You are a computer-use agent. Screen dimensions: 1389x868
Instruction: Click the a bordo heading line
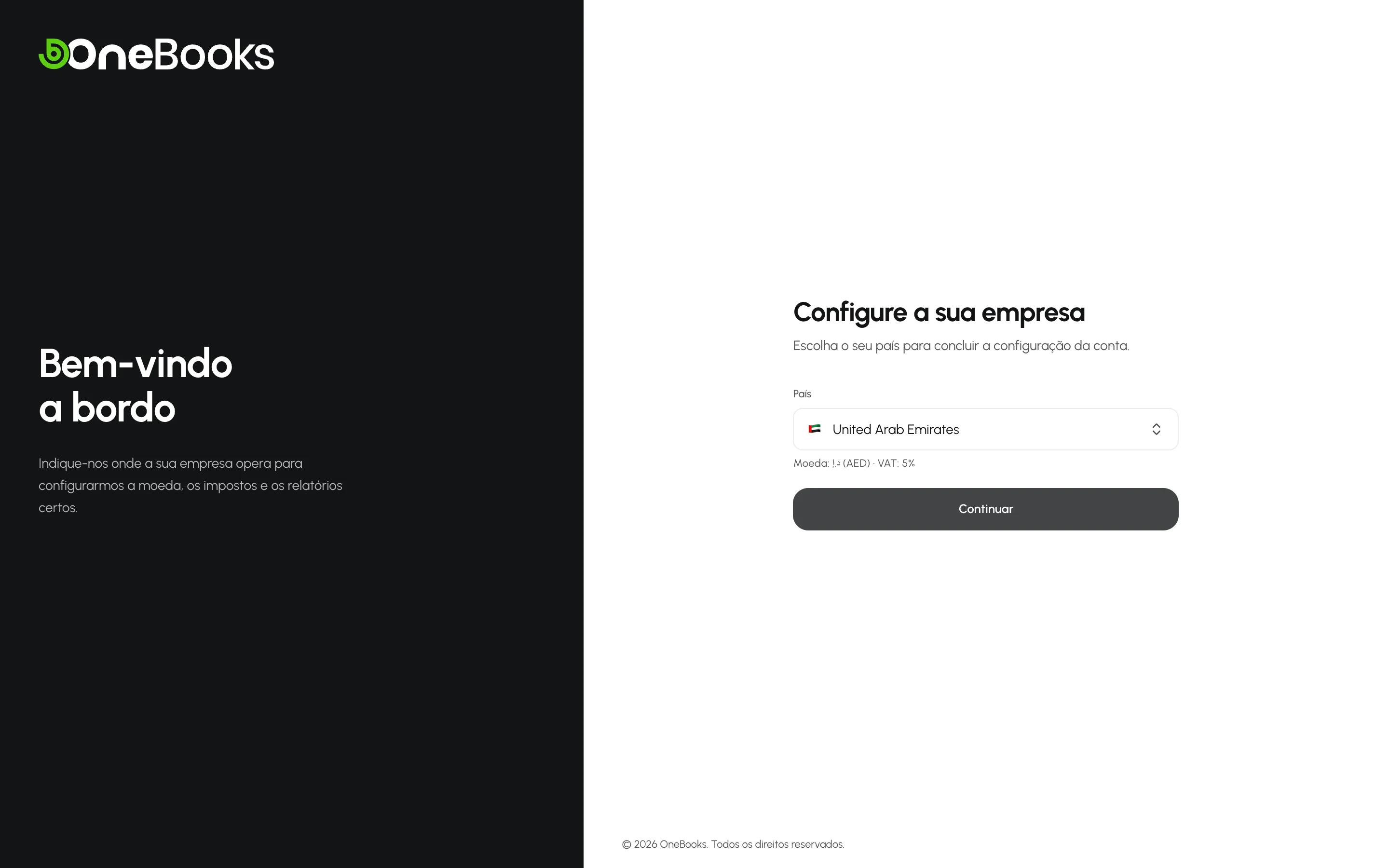pyautogui.click(x=107, y=407)
